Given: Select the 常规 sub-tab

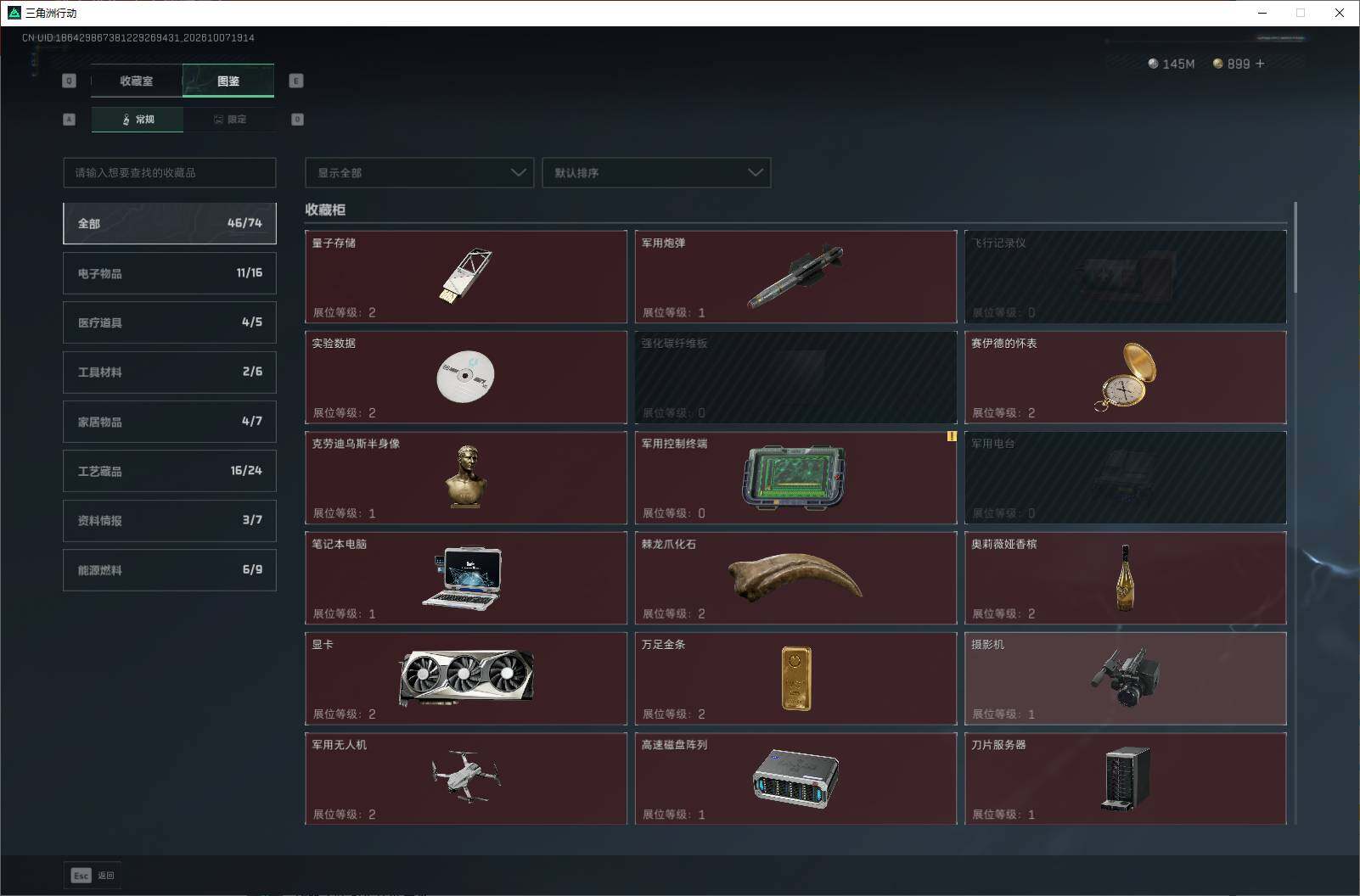Looking at the screenshot, I should pyautogui.click(x=138, y=120).
